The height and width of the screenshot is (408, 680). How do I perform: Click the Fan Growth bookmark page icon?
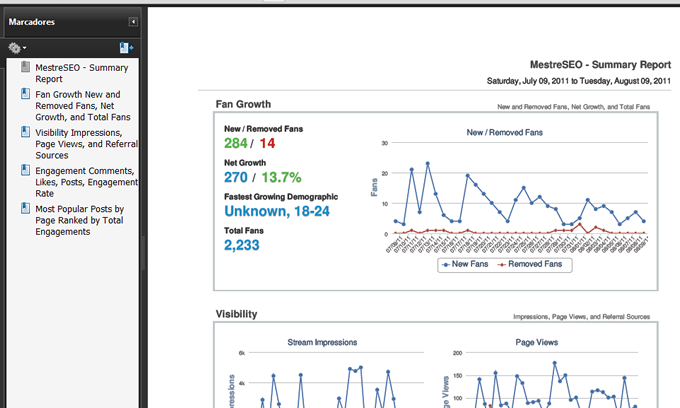25,94
